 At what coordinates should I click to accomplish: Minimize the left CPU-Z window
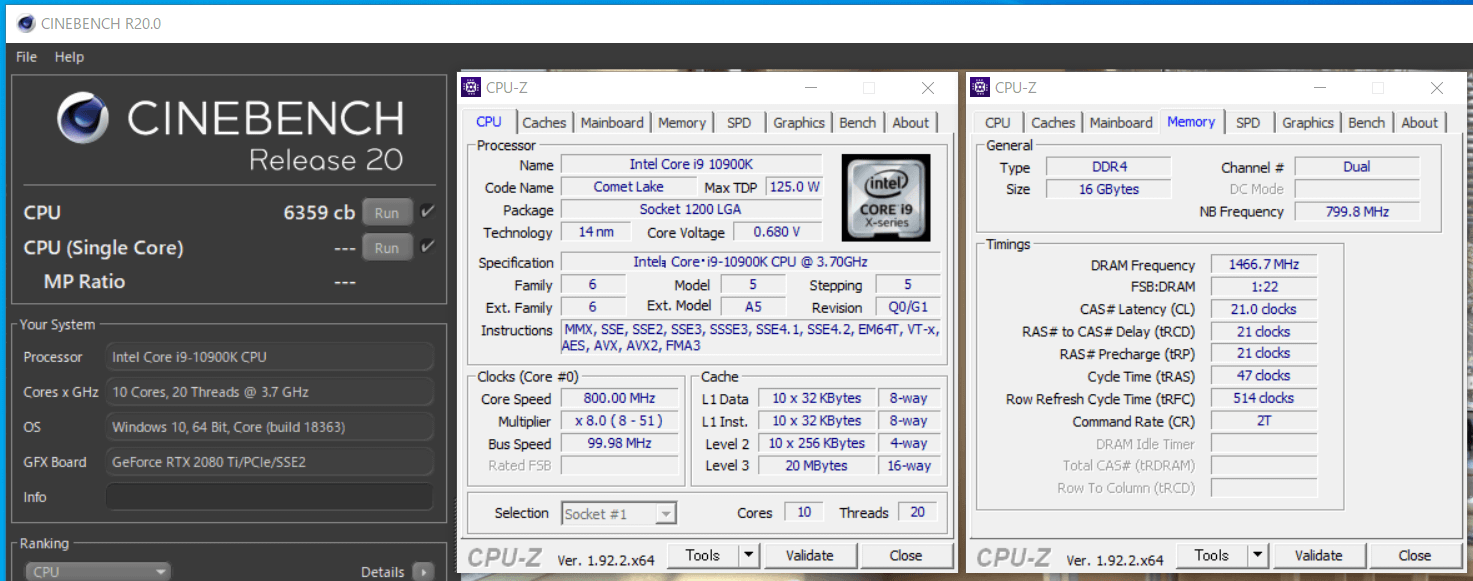810,88
